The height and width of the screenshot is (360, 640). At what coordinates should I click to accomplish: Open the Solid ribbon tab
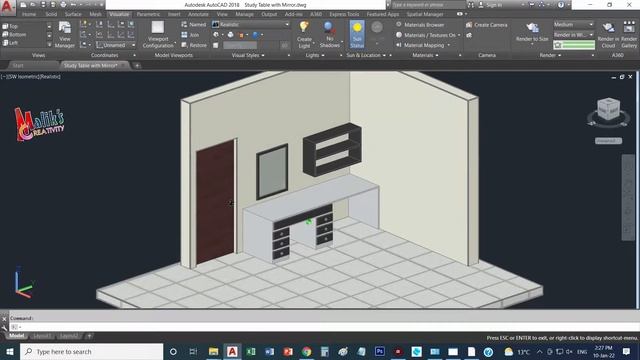tap(51, 14)
